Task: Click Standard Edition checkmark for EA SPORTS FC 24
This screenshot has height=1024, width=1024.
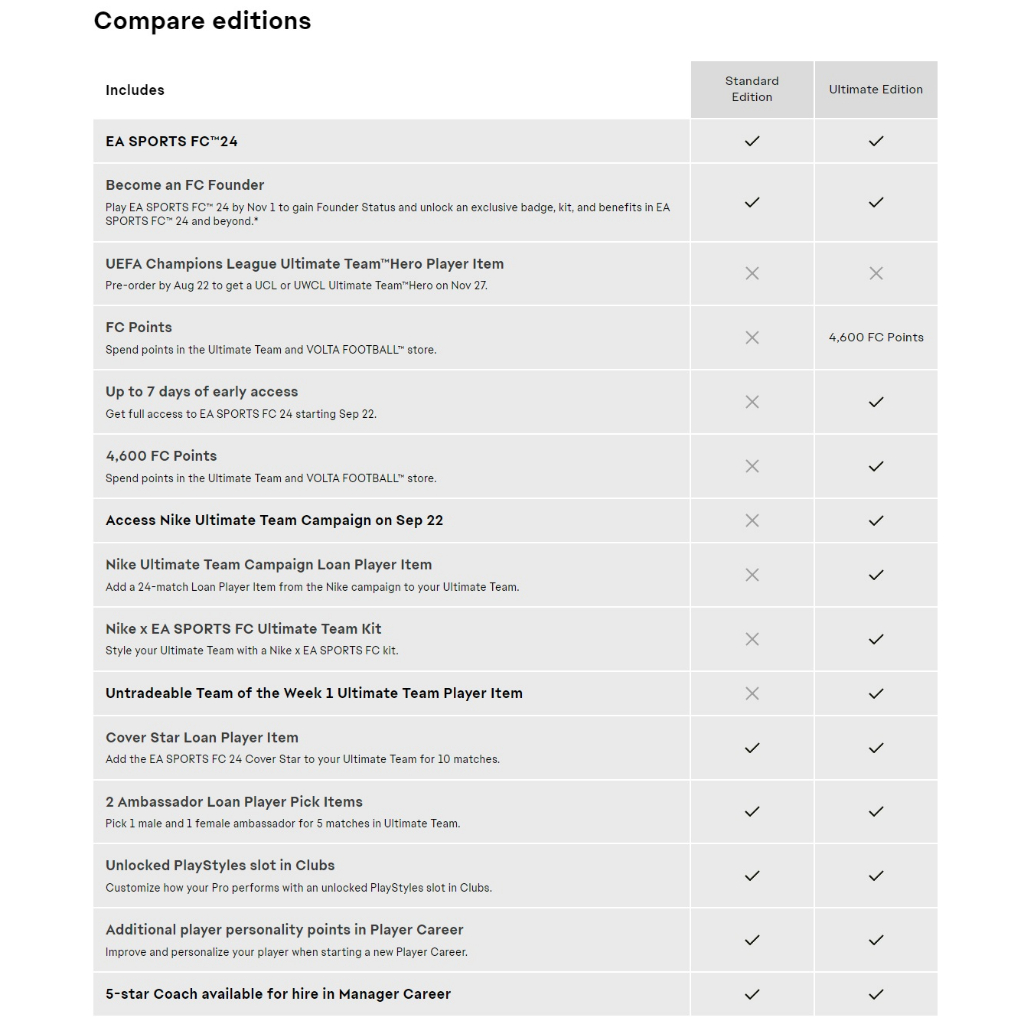Action: [x=752, y=141]
